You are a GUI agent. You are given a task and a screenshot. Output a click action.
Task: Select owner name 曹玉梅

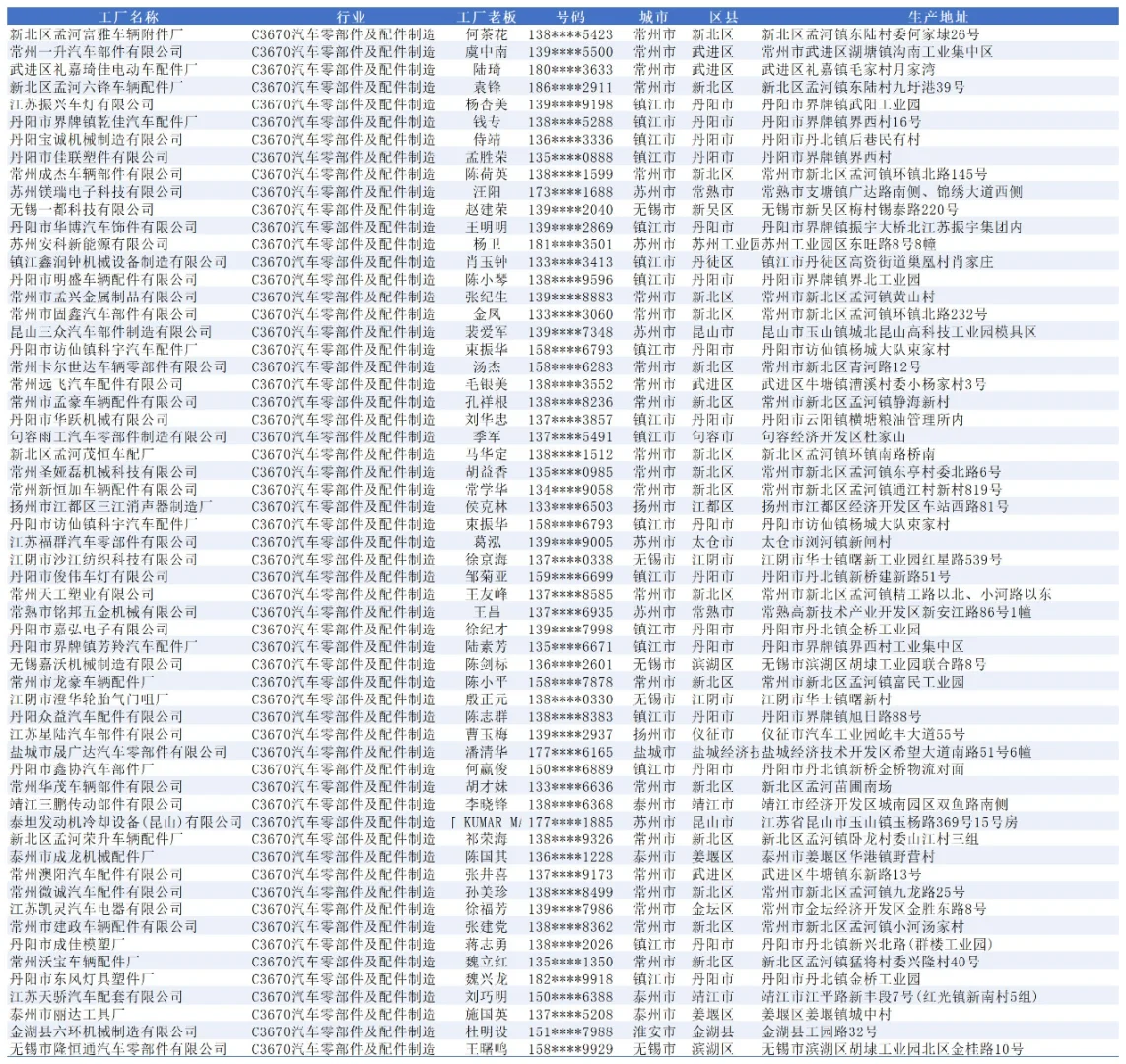coord(487,735)
